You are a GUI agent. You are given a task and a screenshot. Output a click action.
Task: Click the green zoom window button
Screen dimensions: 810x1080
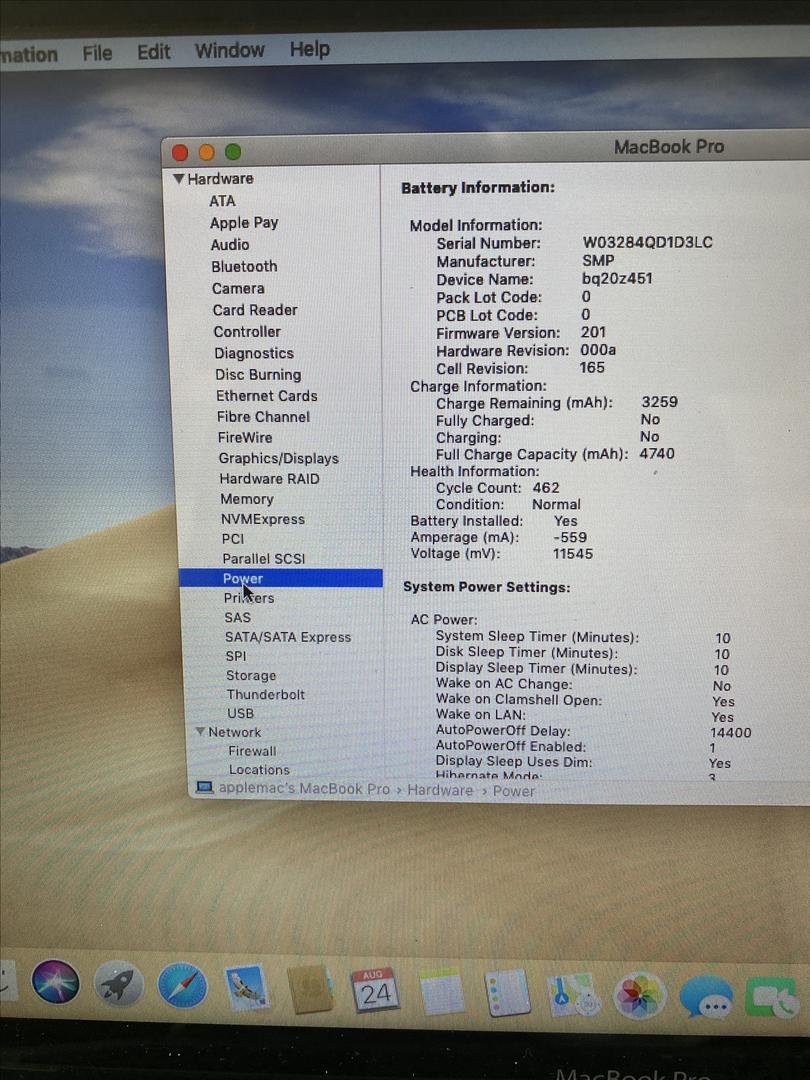[233, 152]
